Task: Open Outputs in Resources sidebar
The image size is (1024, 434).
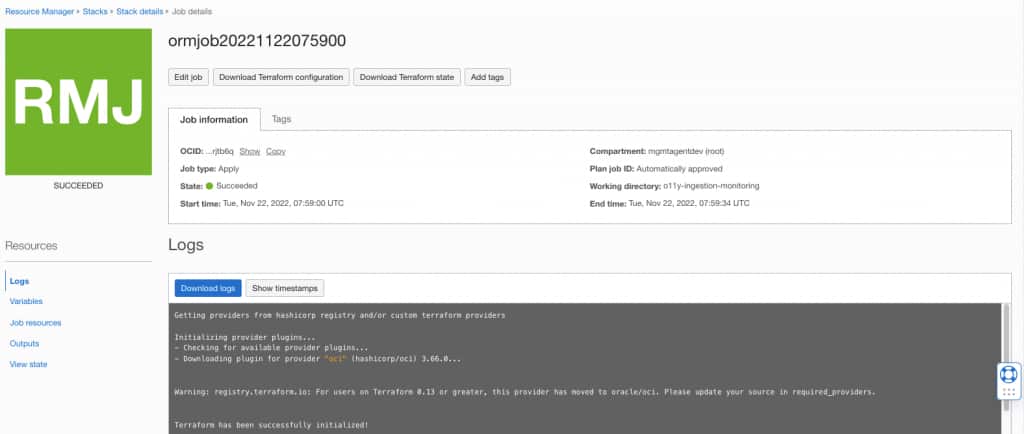Action: coord(24,343)
